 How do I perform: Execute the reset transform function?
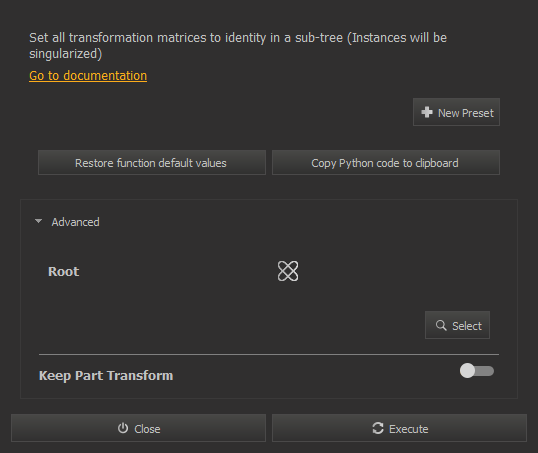point(399,428)
